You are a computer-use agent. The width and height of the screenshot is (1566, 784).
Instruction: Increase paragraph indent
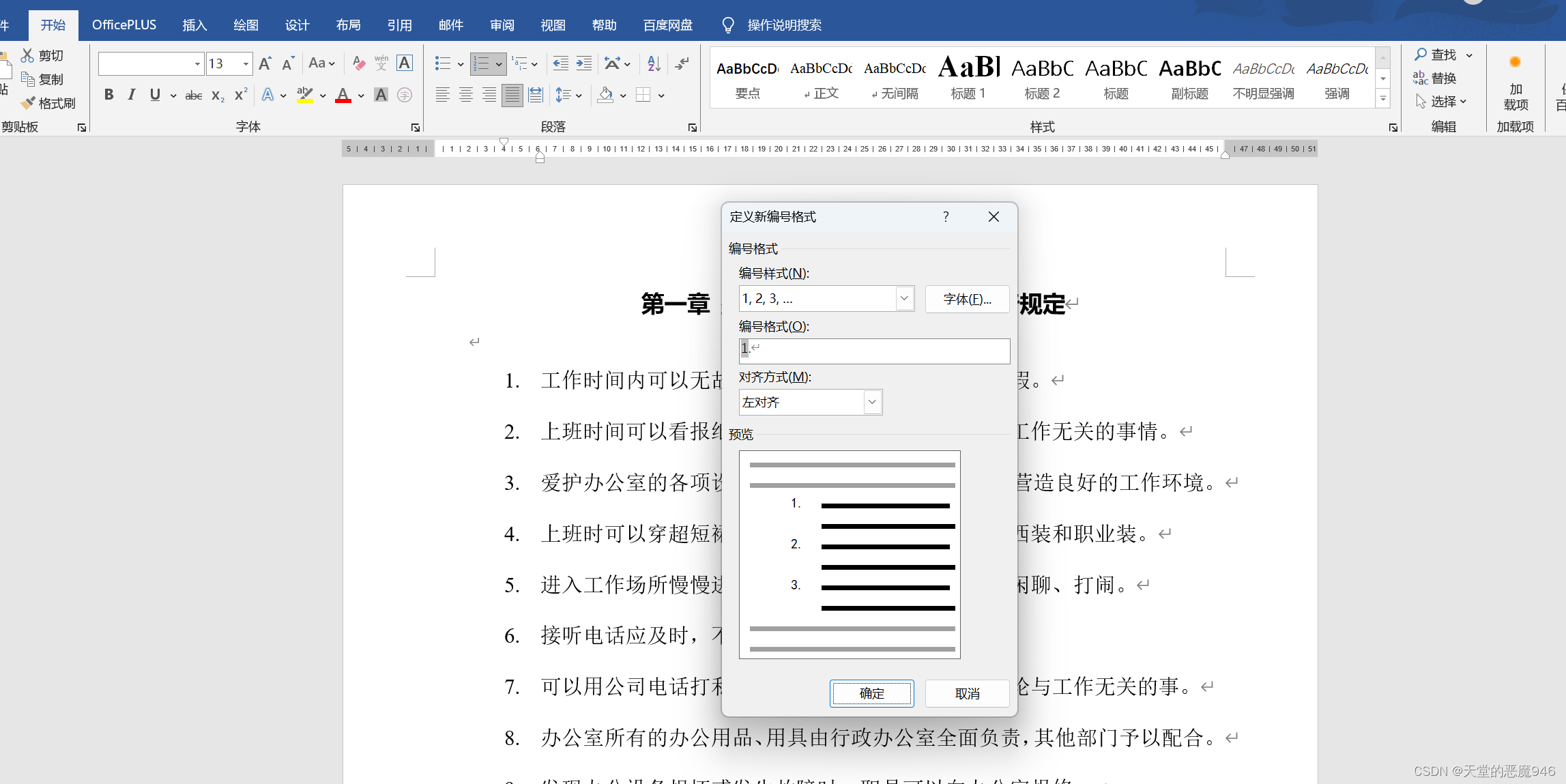584,63
